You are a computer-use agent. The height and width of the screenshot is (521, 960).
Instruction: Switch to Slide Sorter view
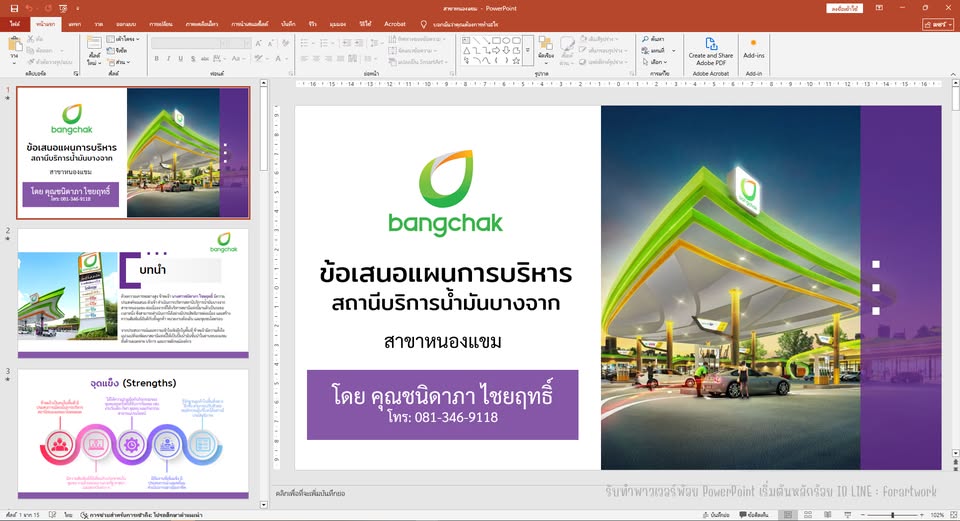(808, 515)
